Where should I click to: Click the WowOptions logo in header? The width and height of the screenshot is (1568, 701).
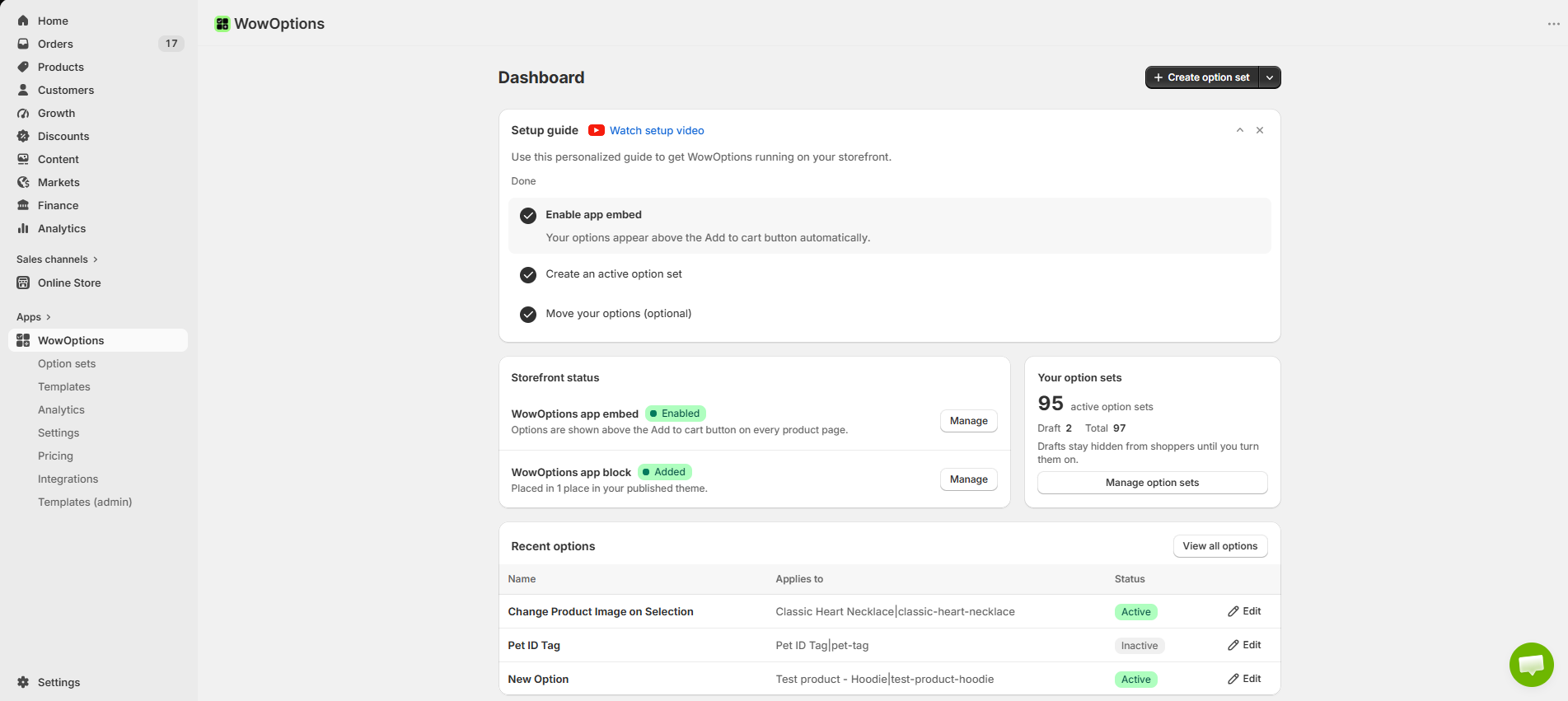(222, 24)
